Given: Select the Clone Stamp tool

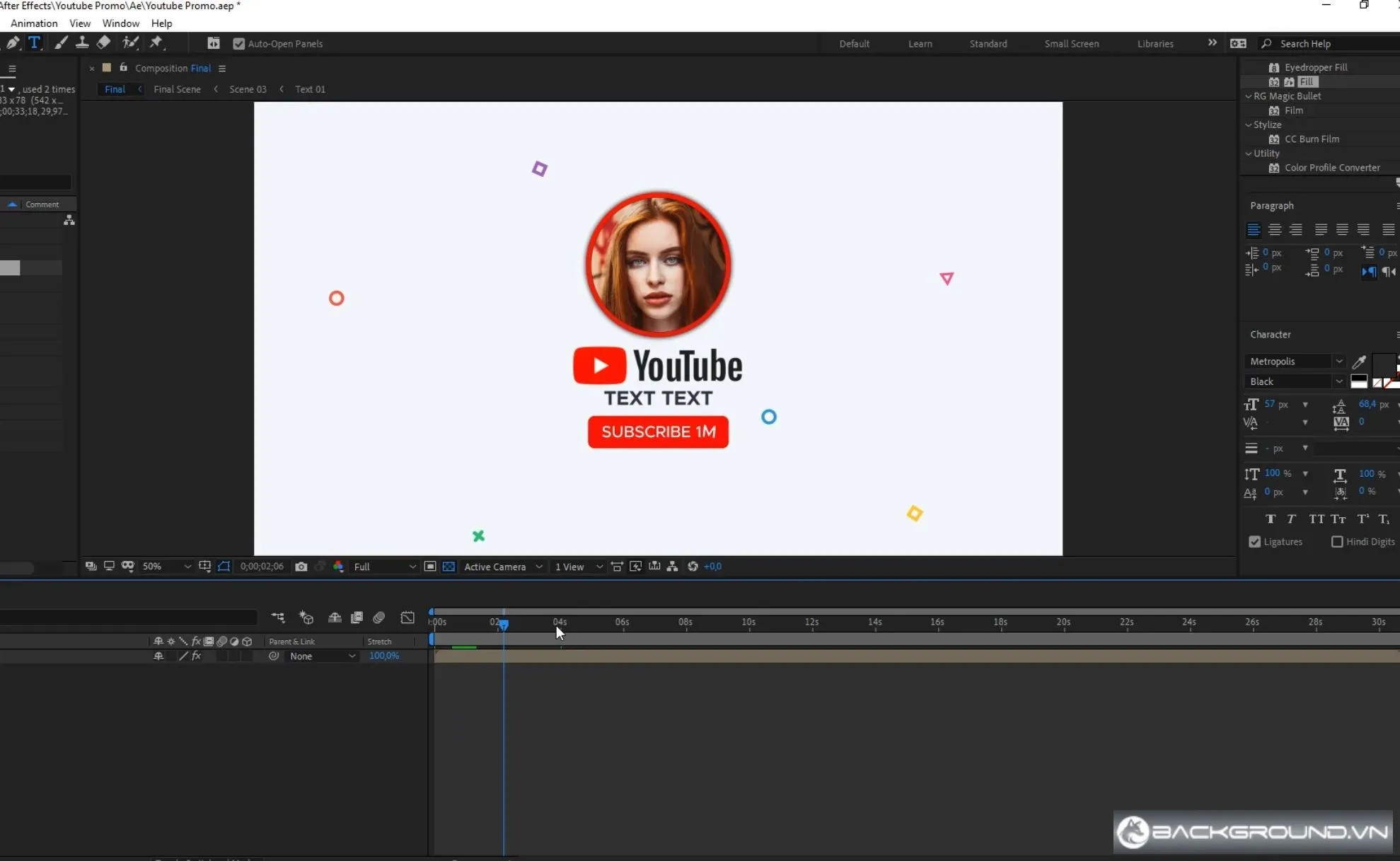Looking at the screenshot, I should (82, 43).
